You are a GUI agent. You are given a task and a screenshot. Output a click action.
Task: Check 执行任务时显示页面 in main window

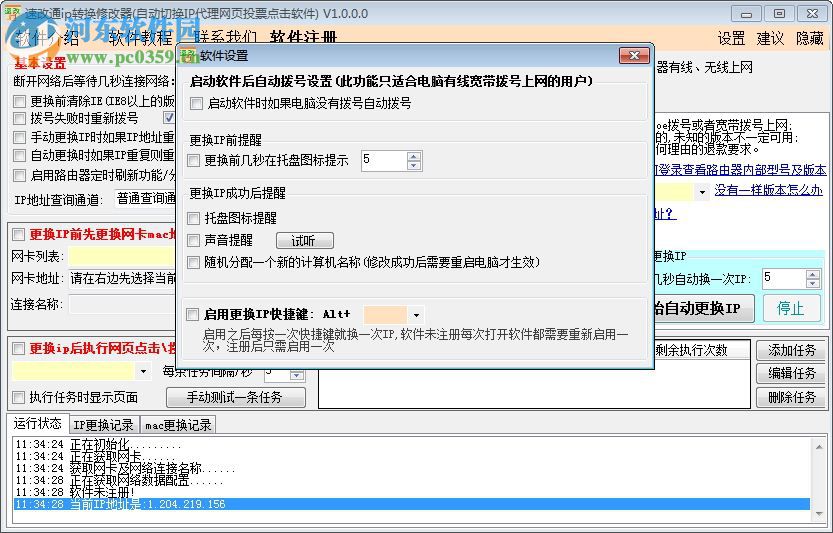(19, 397)
